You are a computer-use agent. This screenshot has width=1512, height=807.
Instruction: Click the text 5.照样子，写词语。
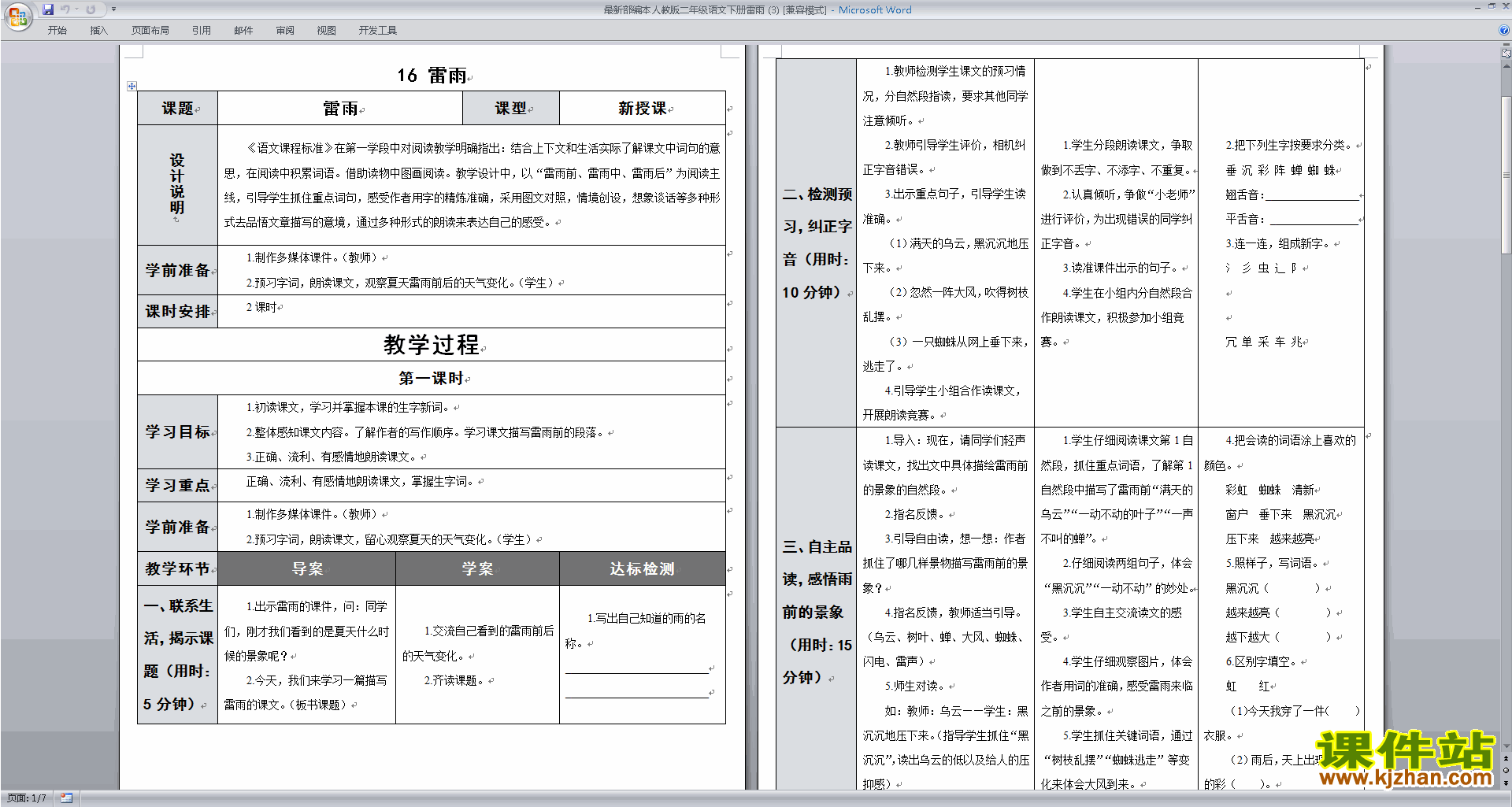point(1273,564)
